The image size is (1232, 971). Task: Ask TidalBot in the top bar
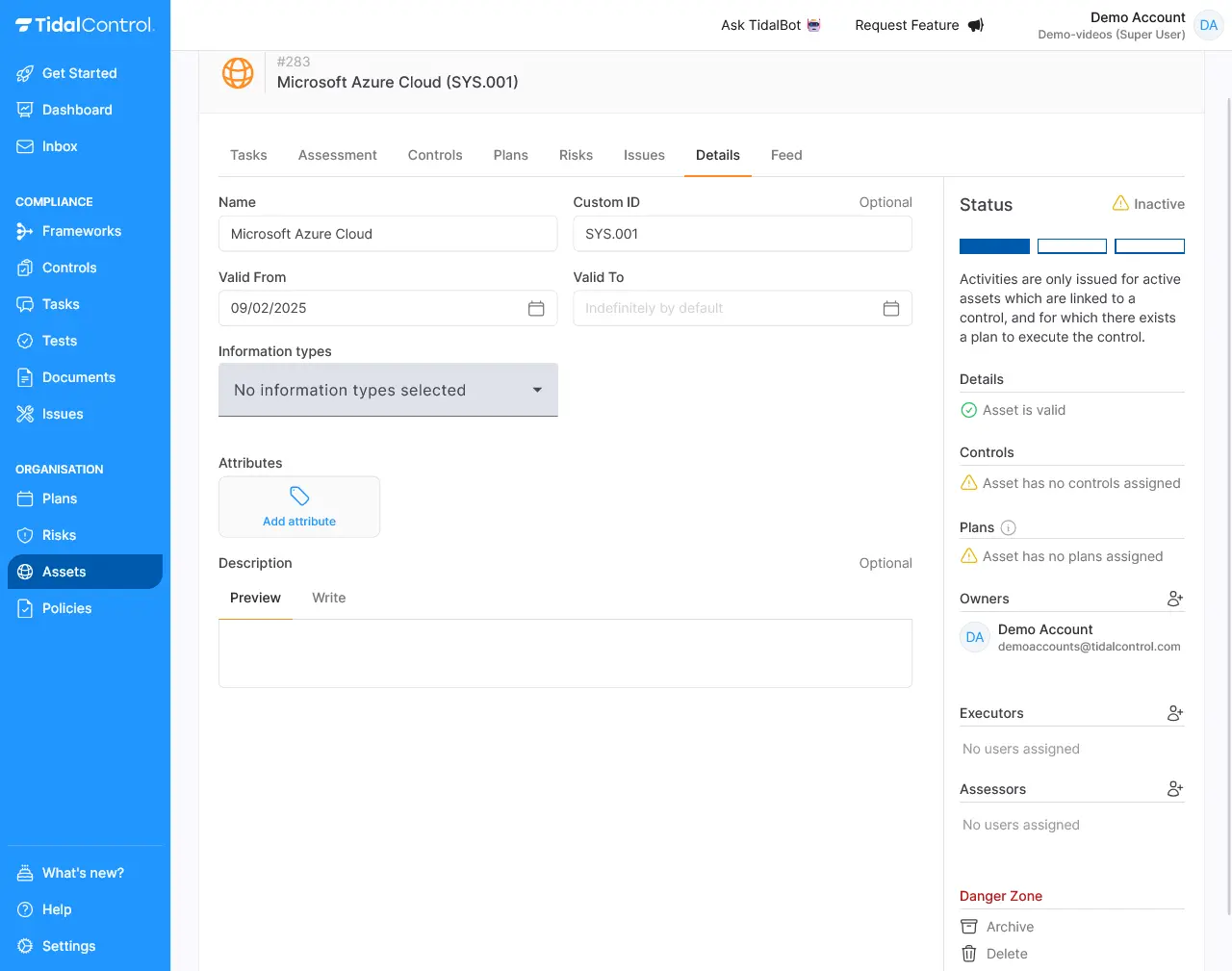[771, 25]
